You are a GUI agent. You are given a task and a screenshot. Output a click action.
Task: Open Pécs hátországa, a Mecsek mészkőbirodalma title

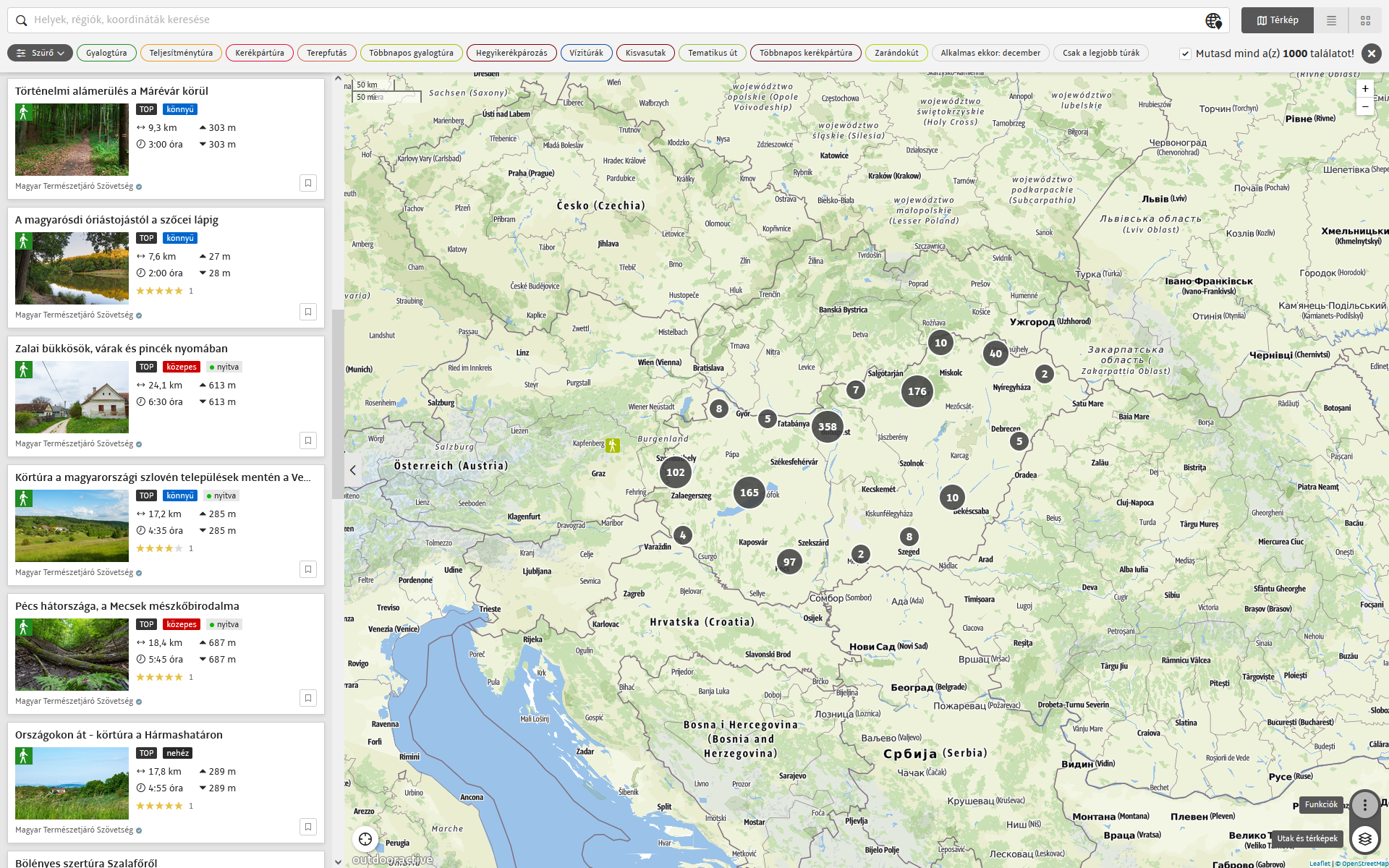click(127, 606)
